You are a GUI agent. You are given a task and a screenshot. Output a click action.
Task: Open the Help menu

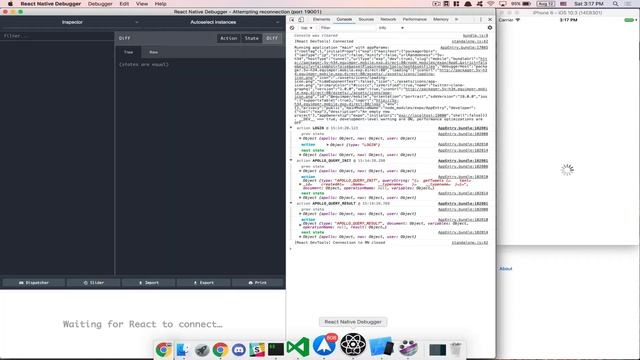(160, 4)
